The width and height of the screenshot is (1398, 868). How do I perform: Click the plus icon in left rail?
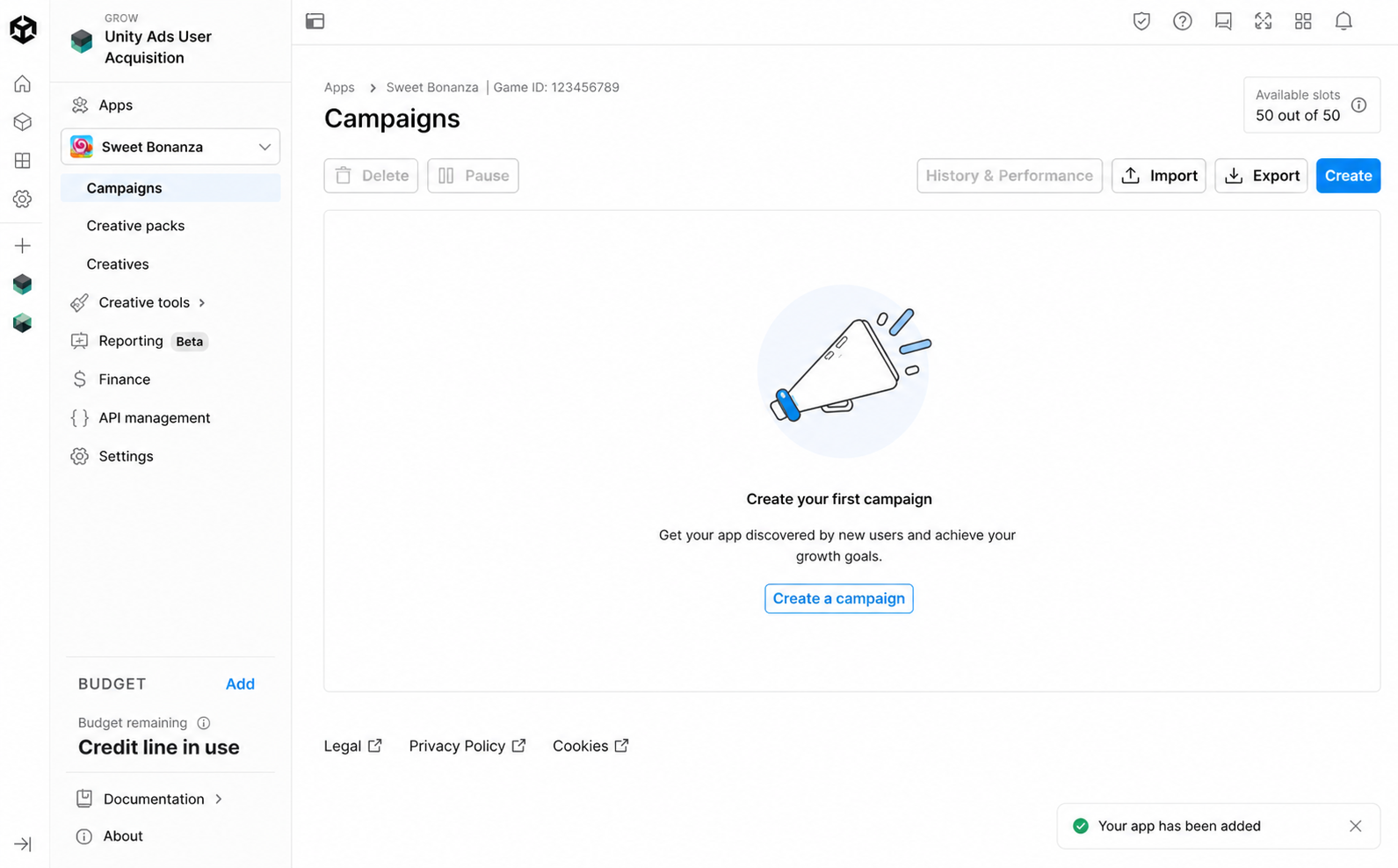[23, 246]
